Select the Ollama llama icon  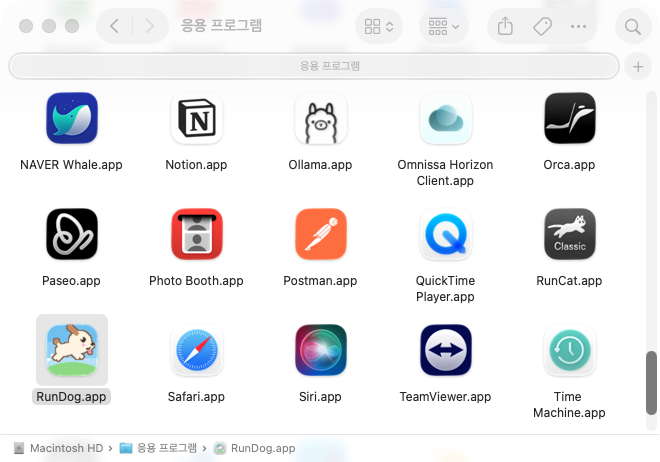click(321, 118)
